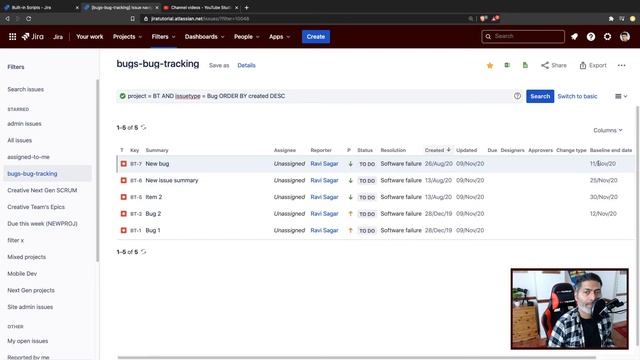Viewport: 640px width, 360px height.
Task: Click the Jira logo in header
Action: [x=33, y=37]
